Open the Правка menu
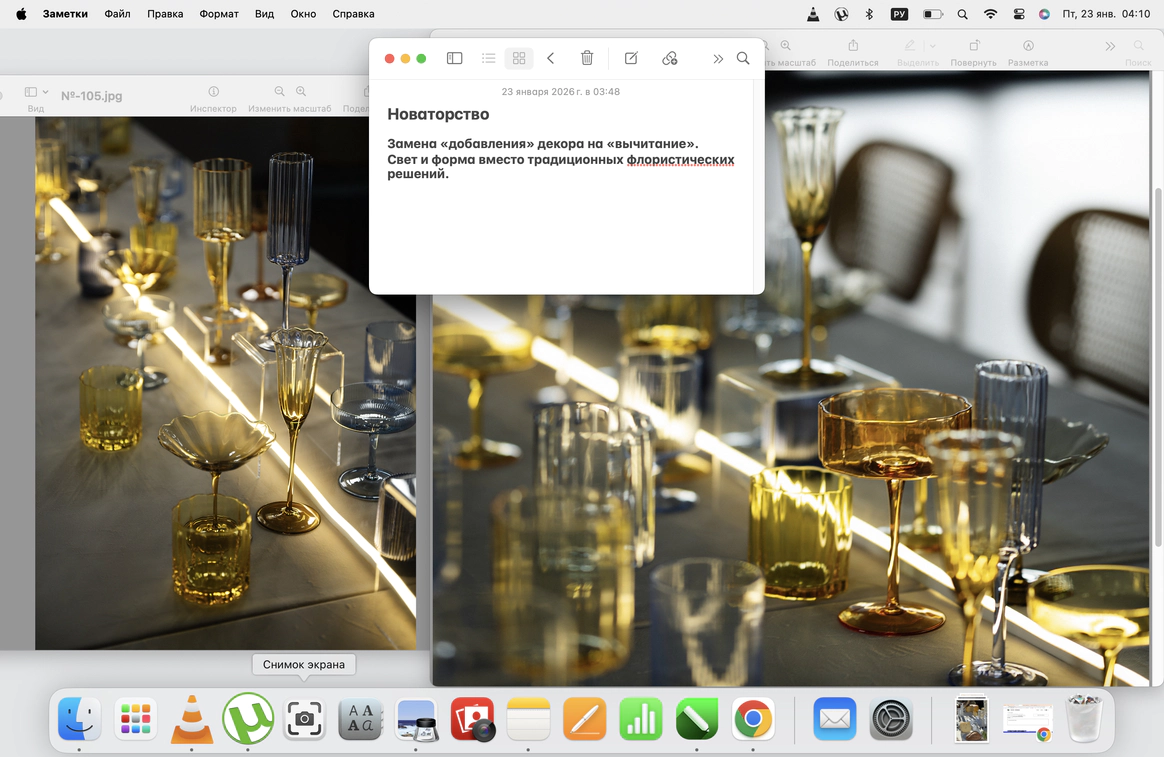This screenshot has width=1164, height=757. click(x=165, y=14)
